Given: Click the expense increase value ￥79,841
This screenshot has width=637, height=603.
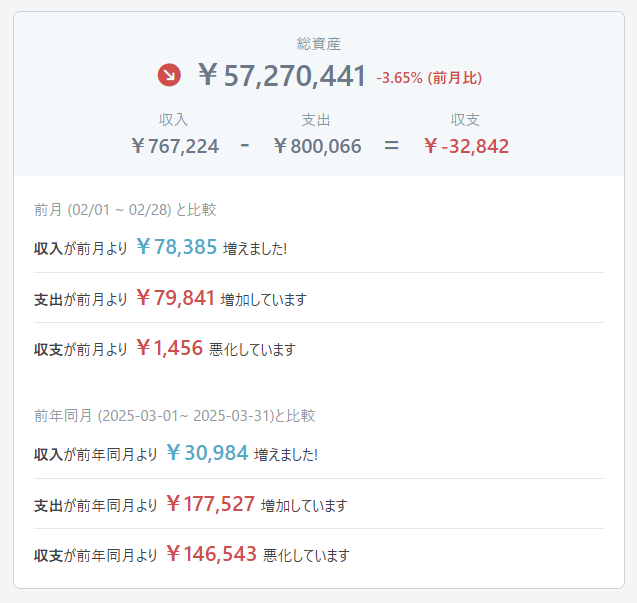Looking at the screenshot, I should point(175,298).
